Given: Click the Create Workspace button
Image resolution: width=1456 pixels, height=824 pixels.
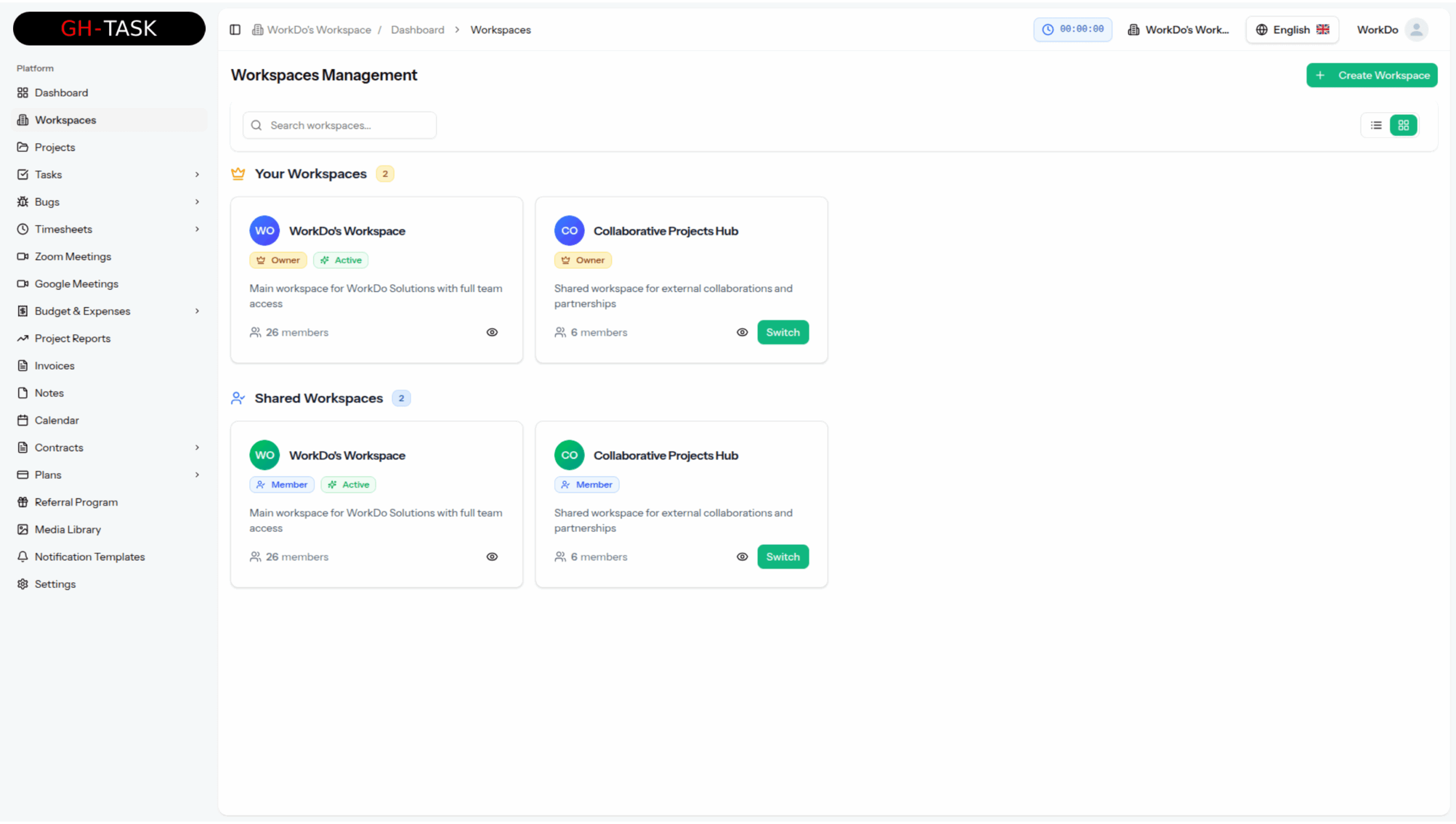Looking at the screenshot, I should tap(1372, 75).
